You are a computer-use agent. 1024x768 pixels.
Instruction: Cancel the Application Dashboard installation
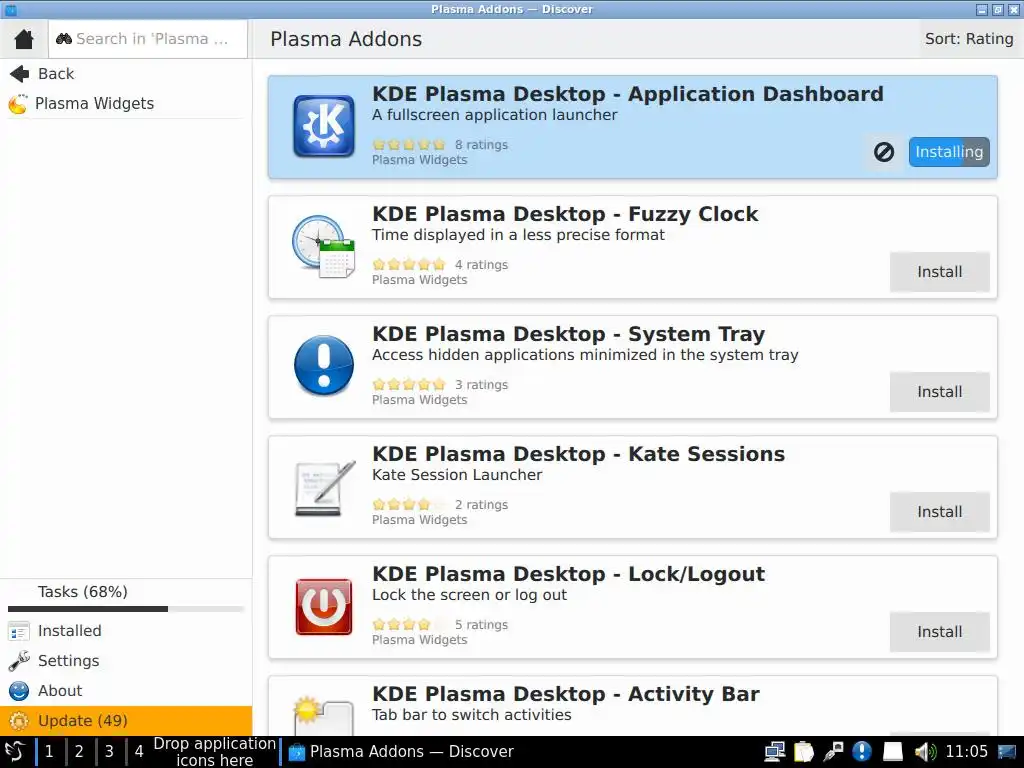[x=884, y=152]
